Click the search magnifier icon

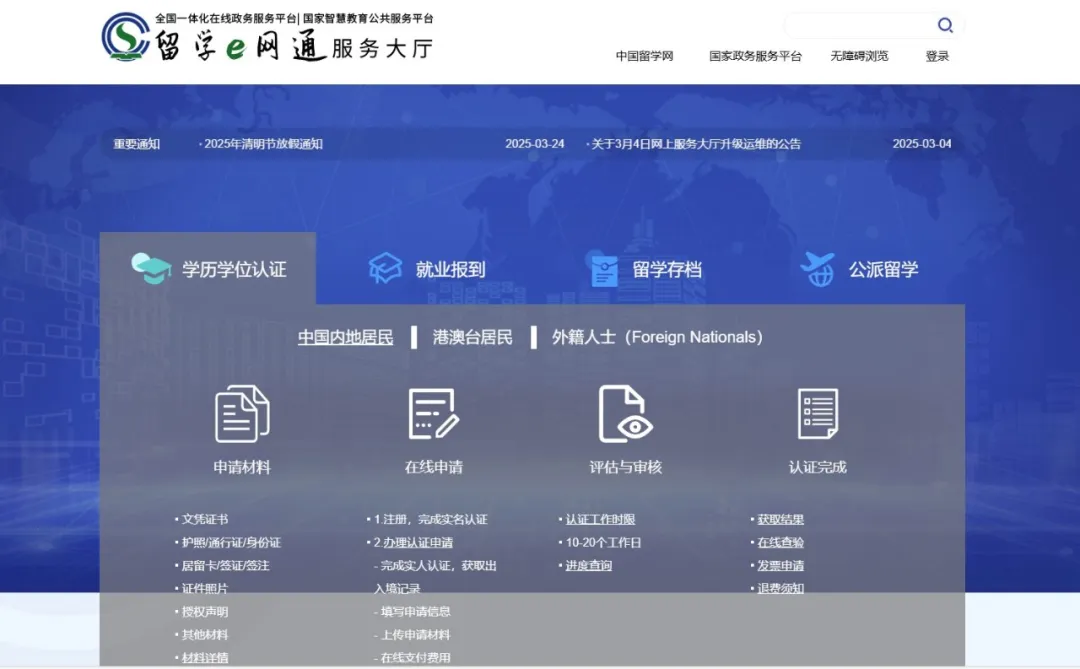click(x=945, y=25)
